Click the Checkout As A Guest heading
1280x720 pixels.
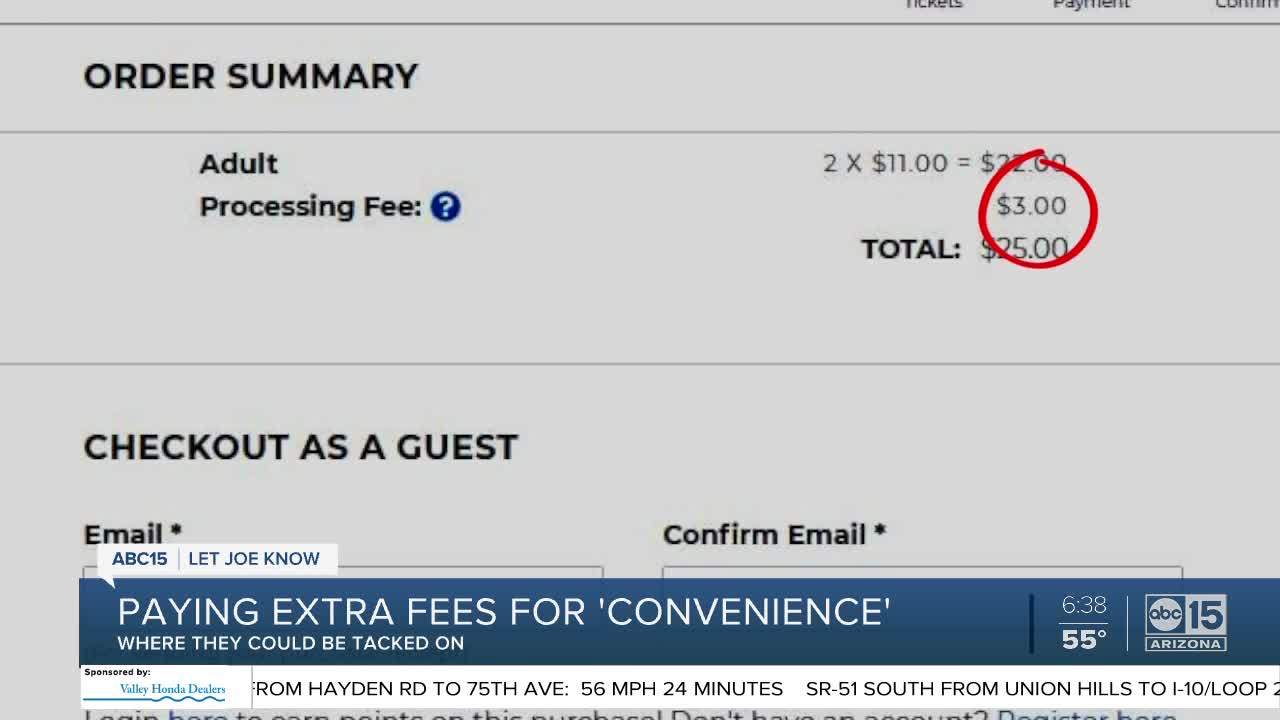[300, 447]
